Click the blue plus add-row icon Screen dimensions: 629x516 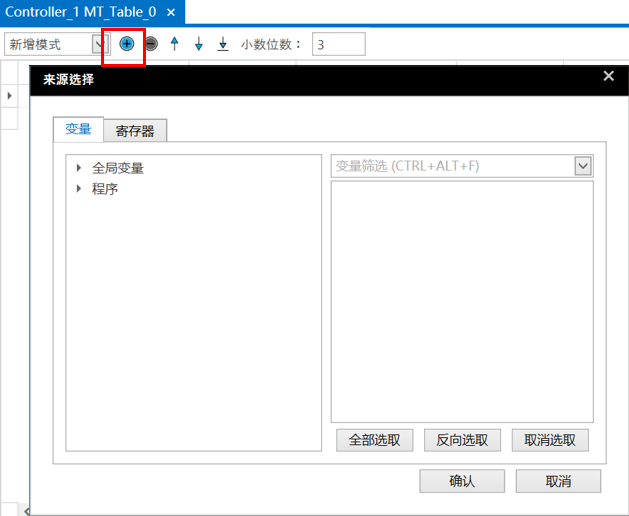(127, 44)
